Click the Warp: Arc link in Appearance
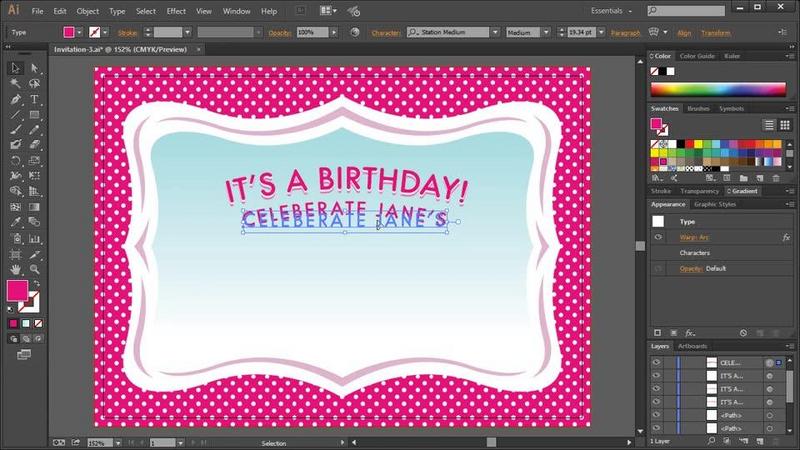The image size is (800, 450). coord(694,237)
